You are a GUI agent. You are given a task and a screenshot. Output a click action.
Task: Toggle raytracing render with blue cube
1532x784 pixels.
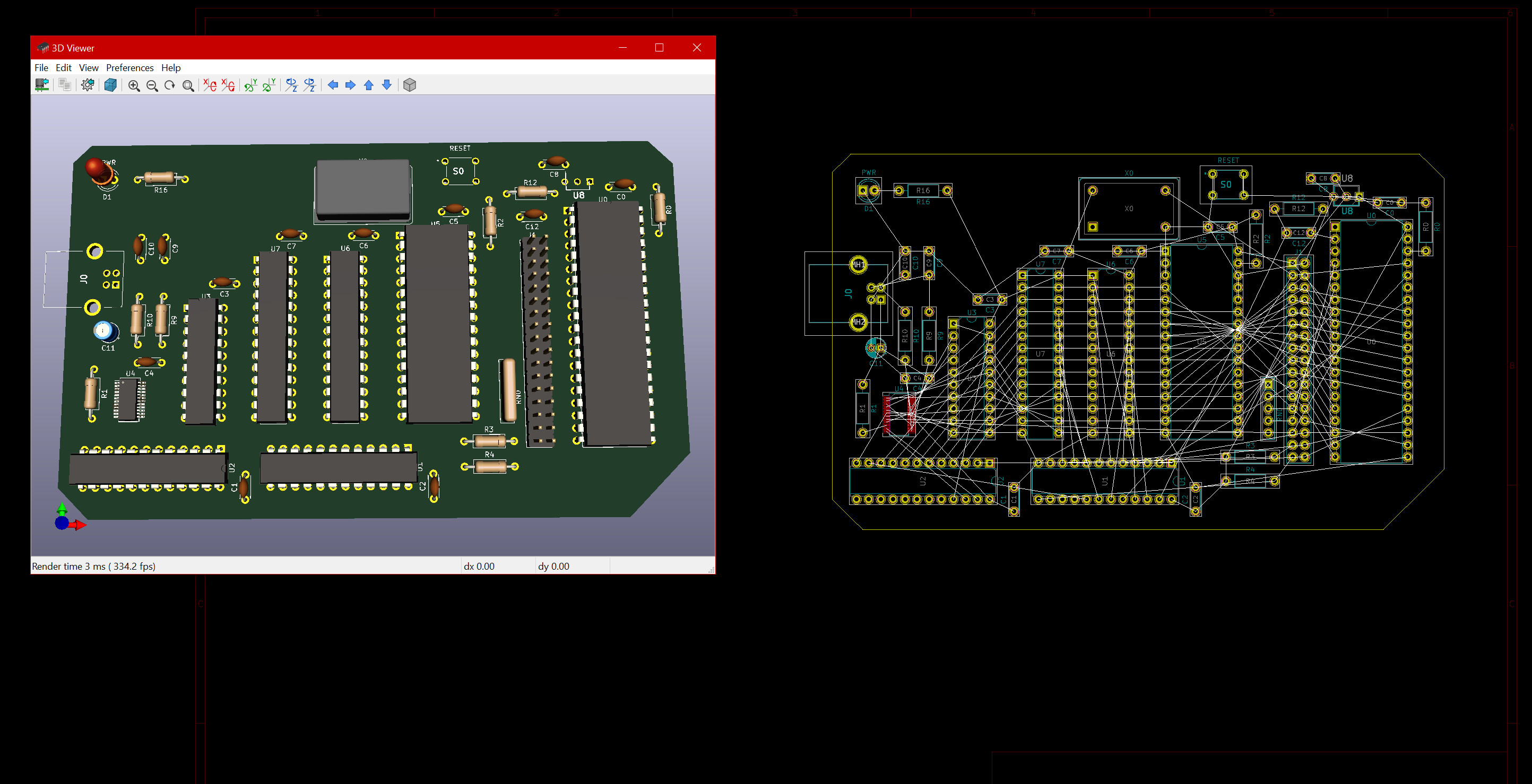(x=110, y=85)
